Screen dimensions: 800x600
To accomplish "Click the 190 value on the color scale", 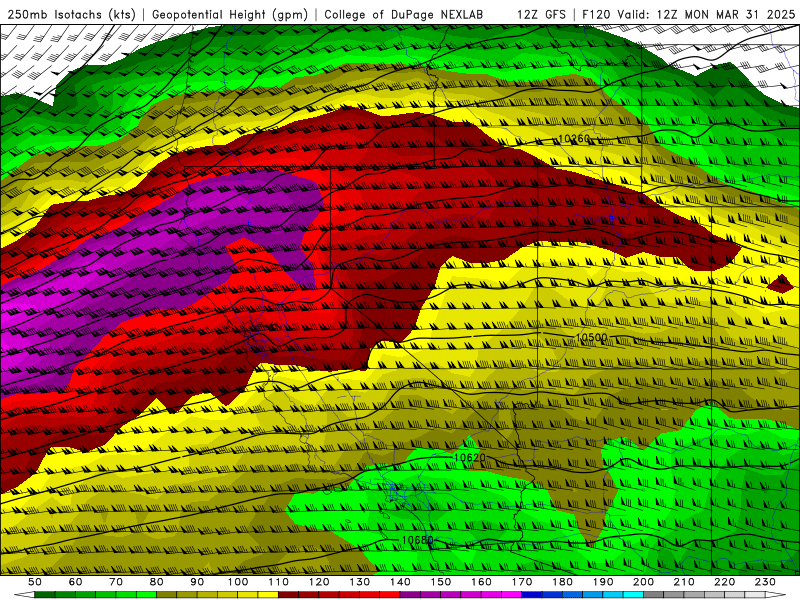I will [603, 582].
